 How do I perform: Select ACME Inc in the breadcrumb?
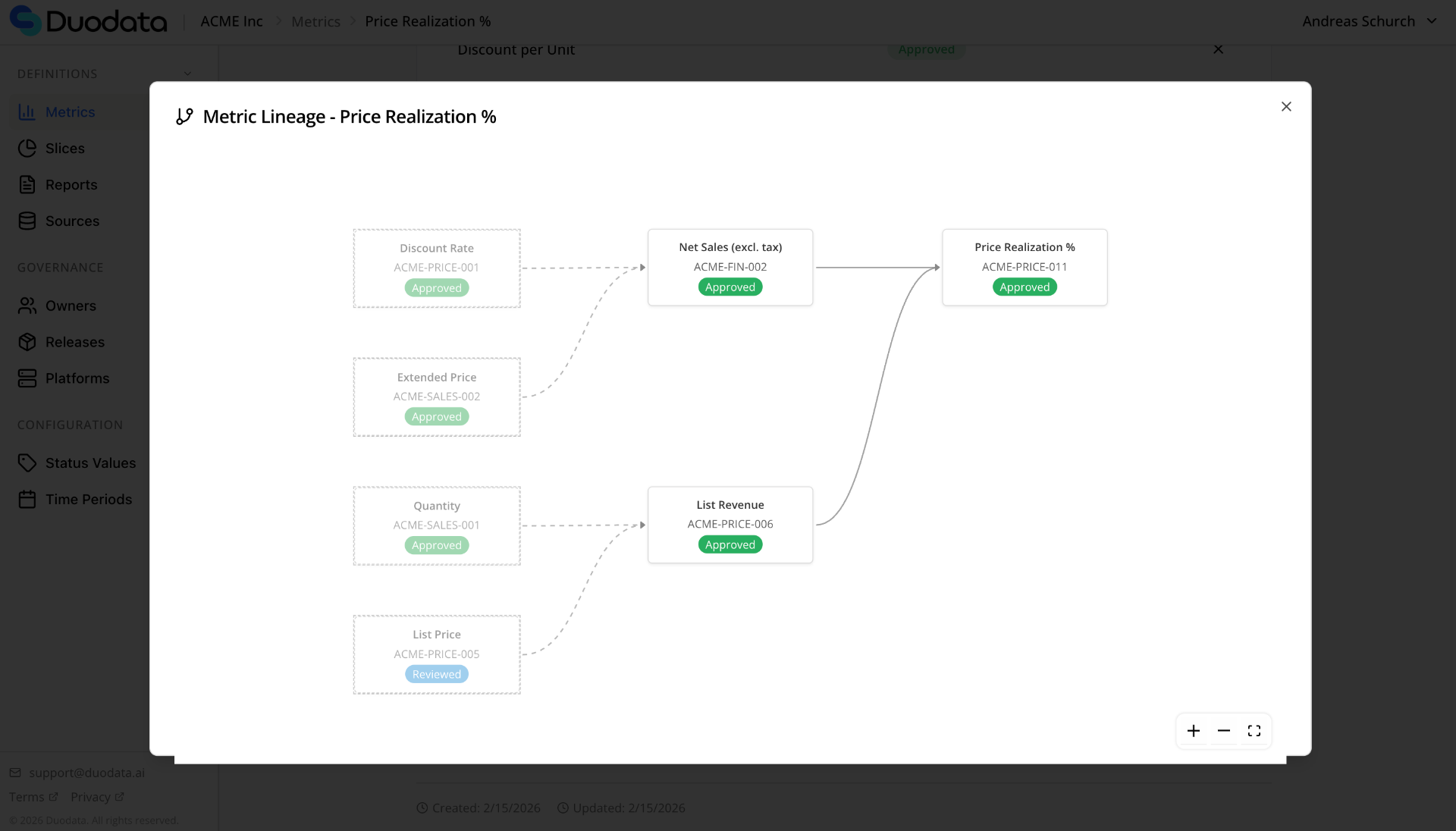coord(231,20)
